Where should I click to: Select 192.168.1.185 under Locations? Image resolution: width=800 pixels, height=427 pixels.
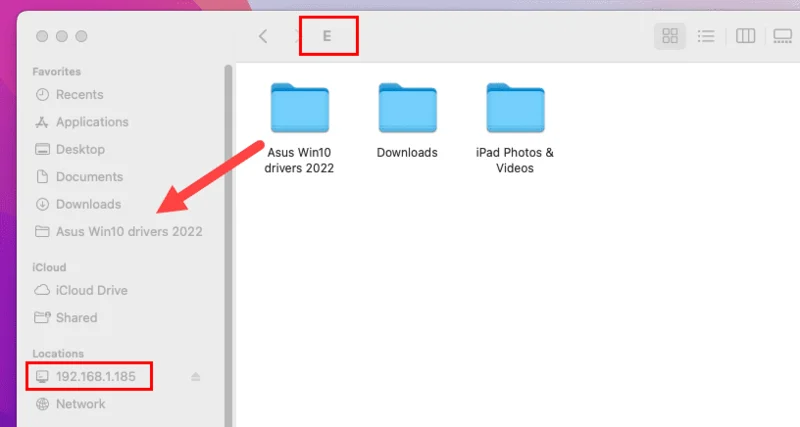95,377
